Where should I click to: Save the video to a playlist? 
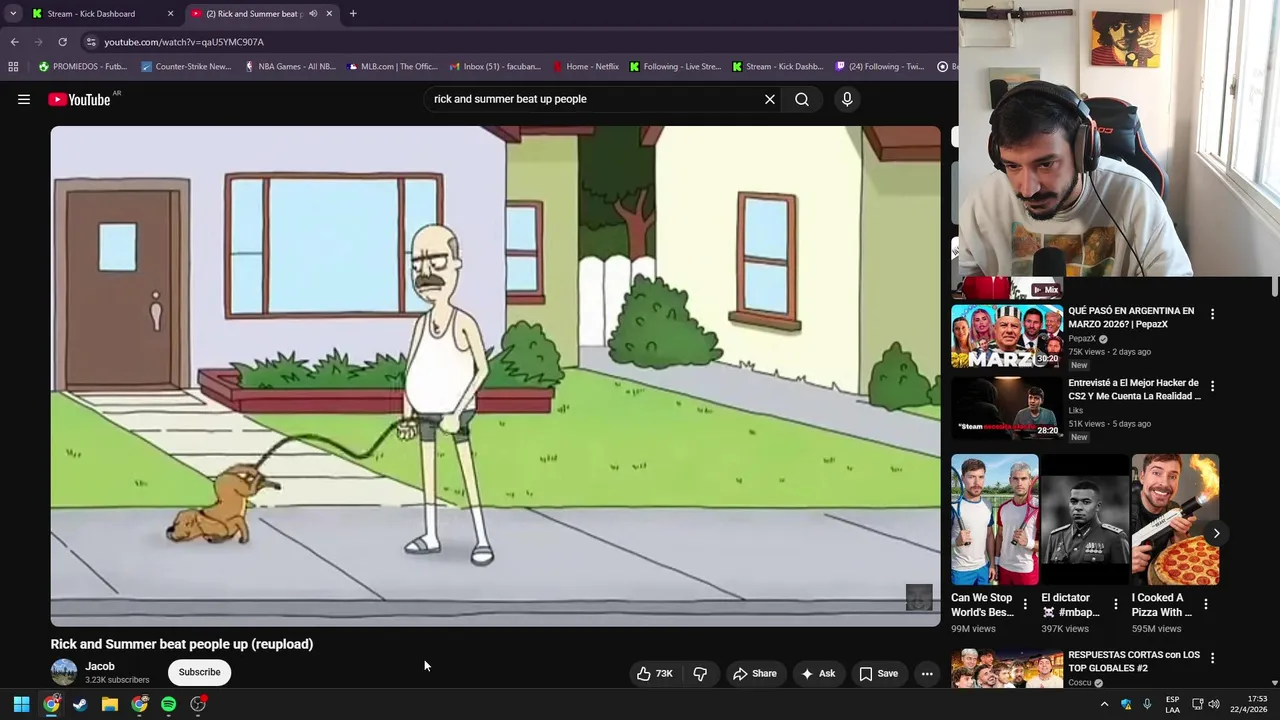tap(879, 673)
